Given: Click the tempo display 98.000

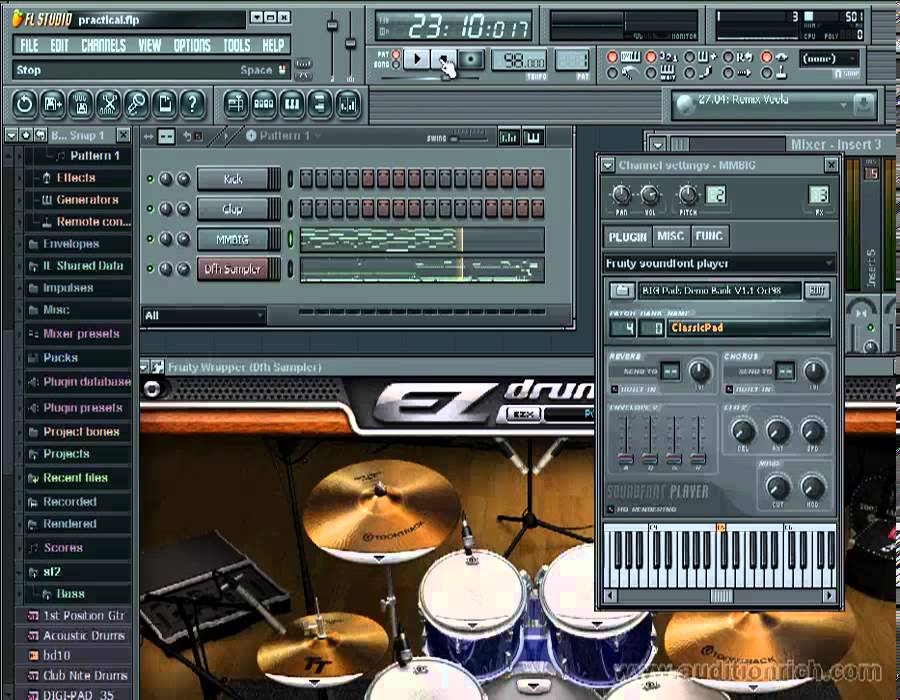Looking at the screenshot, I should 519,60.
